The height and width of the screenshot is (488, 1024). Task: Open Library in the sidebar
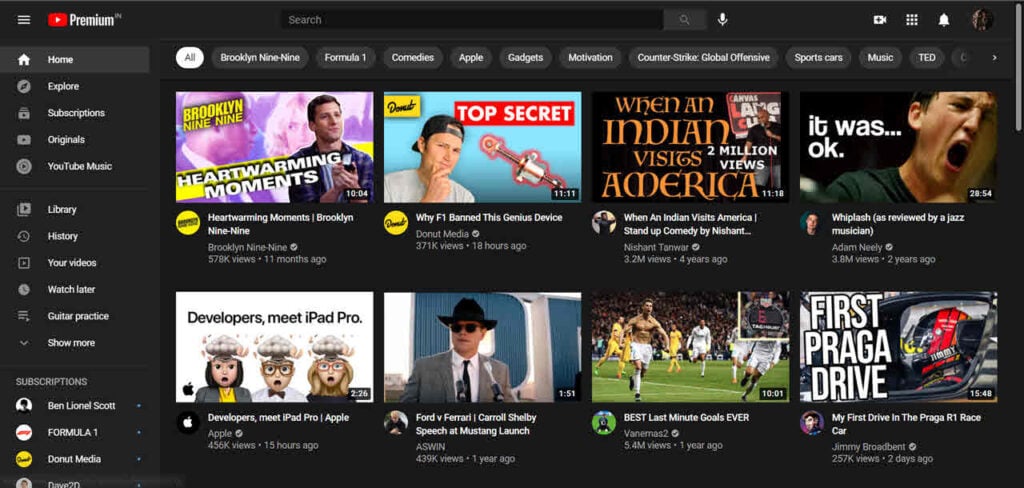74,210
